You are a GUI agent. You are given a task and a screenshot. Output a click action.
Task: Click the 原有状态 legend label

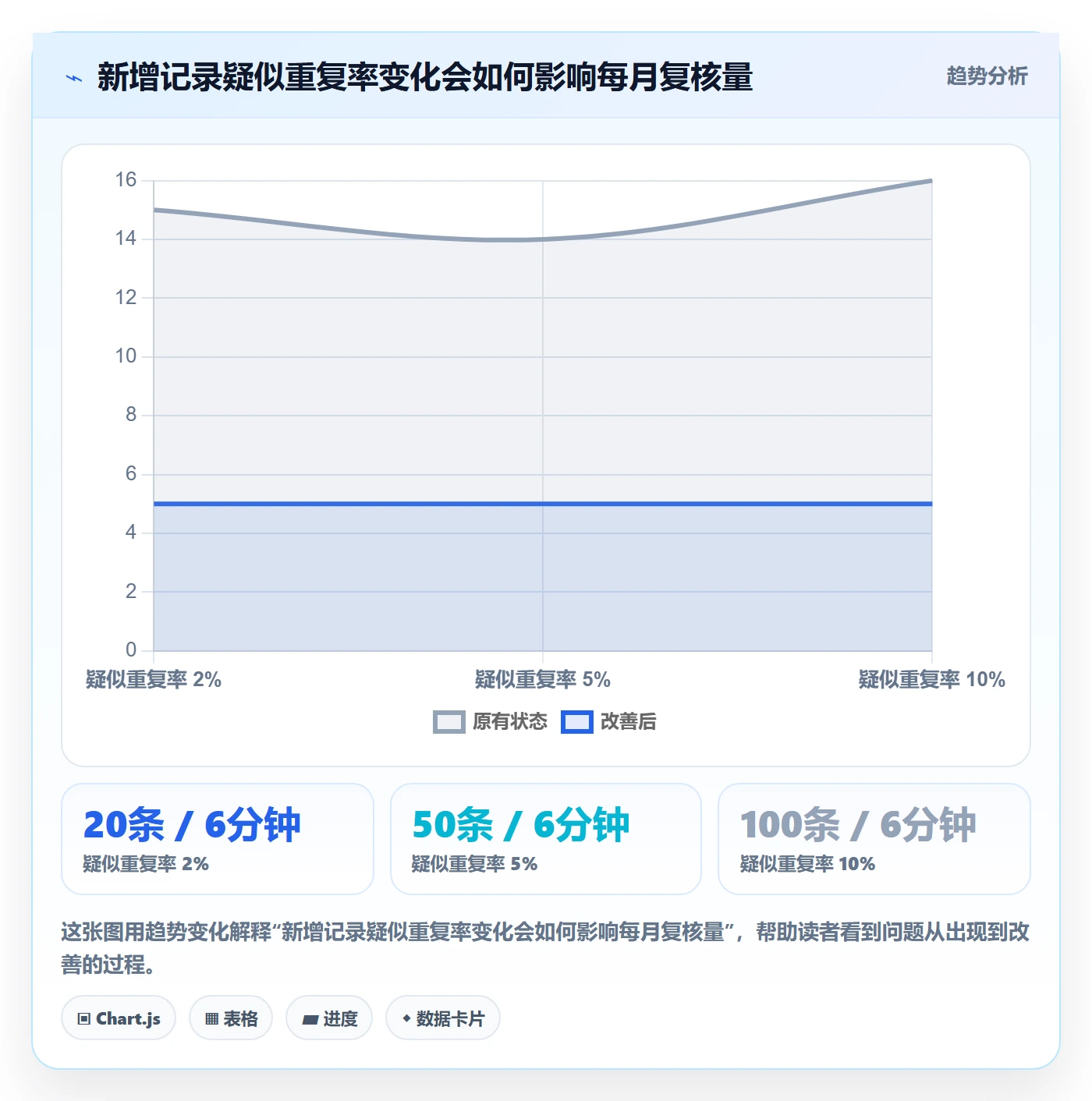coord(510,722)
